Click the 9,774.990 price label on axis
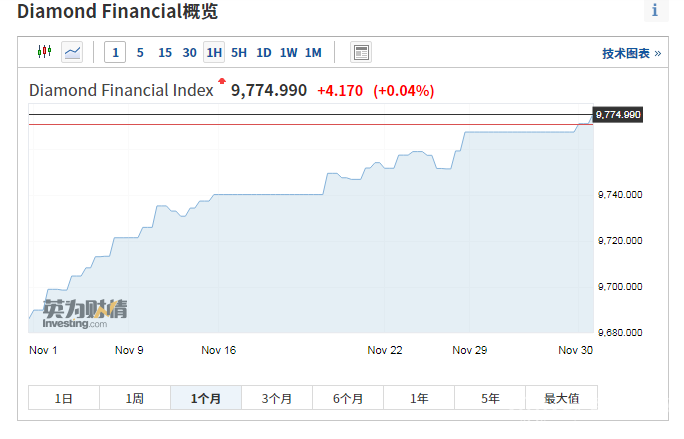The width and height of the screenshot is (684, 439). tap(617, 115)
